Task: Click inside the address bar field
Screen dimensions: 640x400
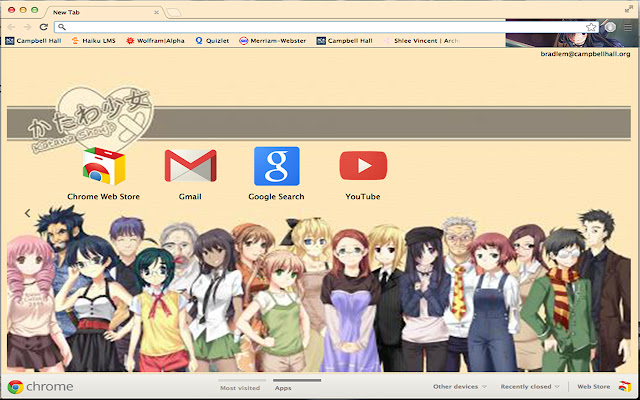Action: [x=327, y=27]
